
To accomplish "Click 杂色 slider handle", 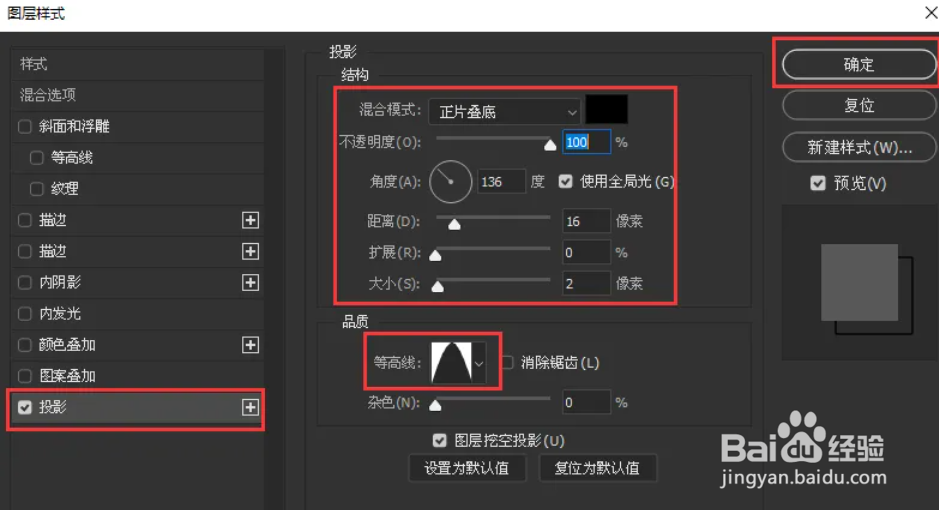I will pyautogui.click(x=435, y=406).
